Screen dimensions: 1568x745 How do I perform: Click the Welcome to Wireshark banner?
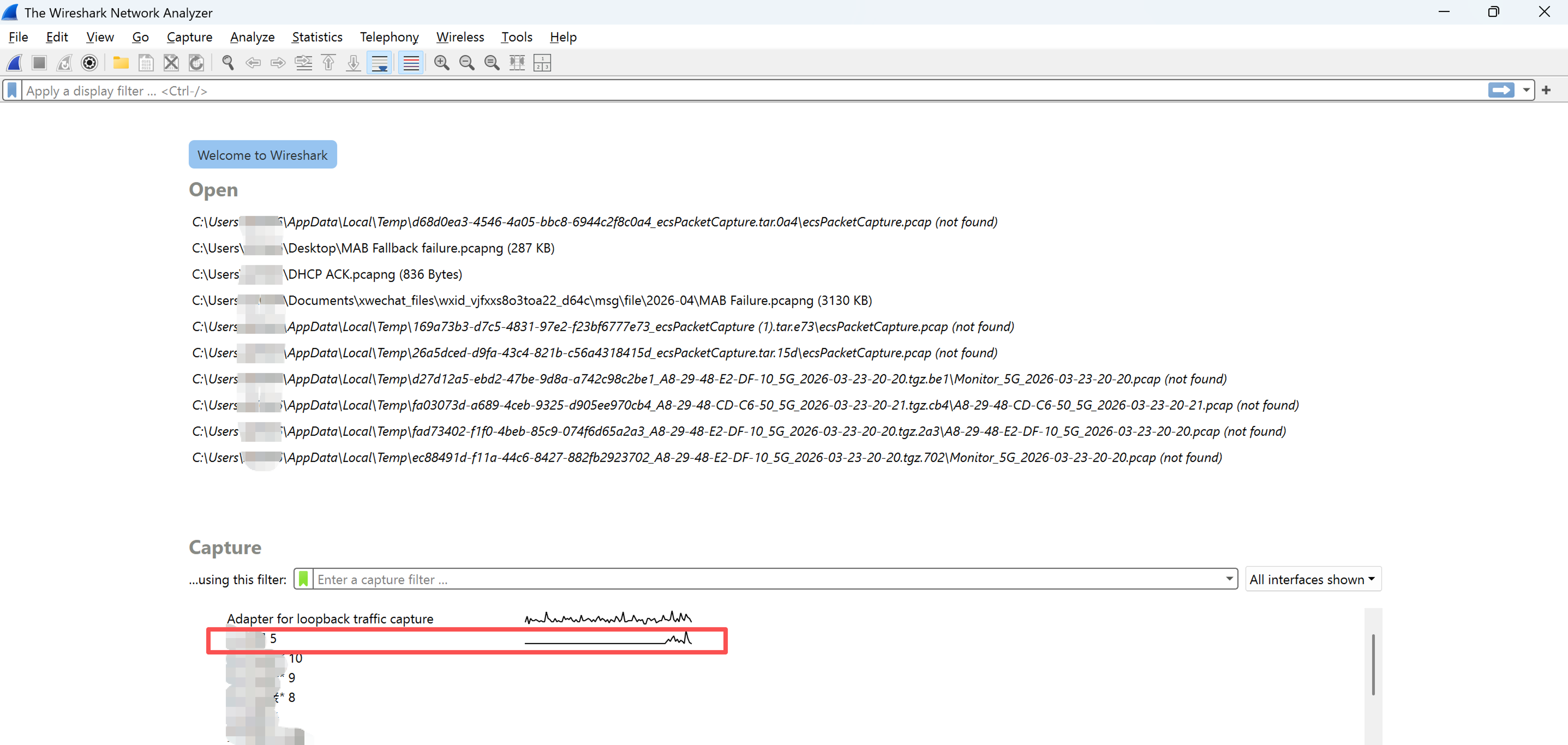[x=262, y=155]
